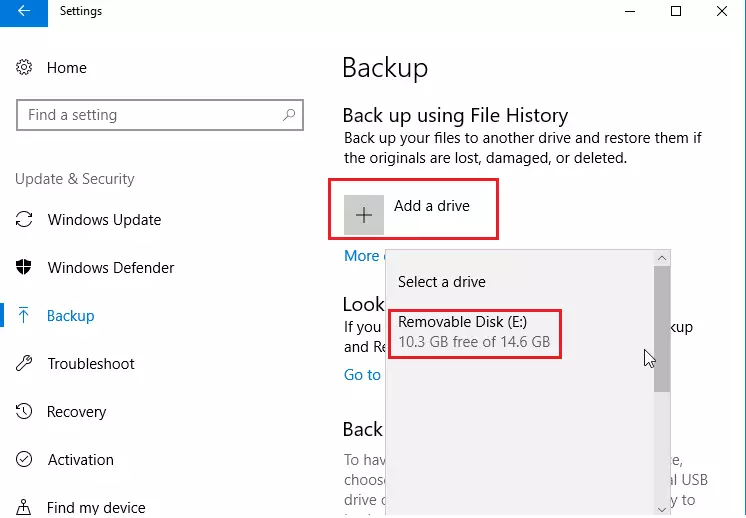Click the 10.3 GB free of 14.6 GB text
The height and width of the screenshot is (518, 746).
(474, 342)
